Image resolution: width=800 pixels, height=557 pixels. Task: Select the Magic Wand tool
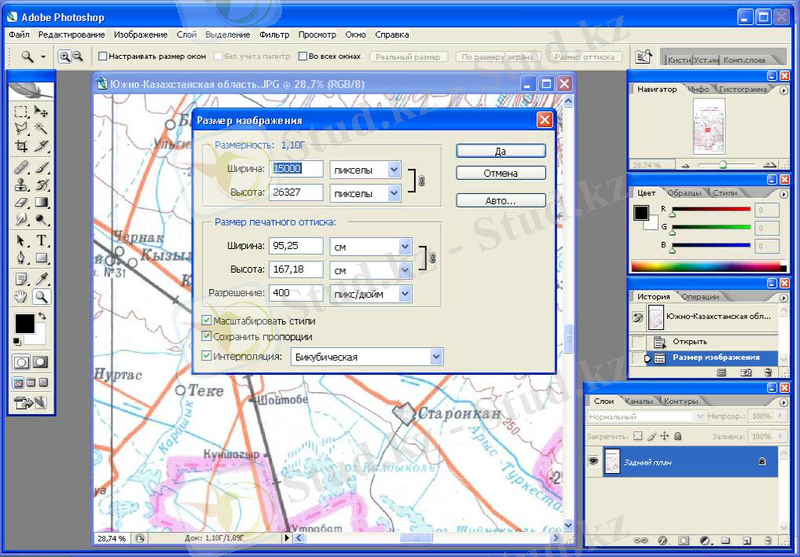(42, 129)
